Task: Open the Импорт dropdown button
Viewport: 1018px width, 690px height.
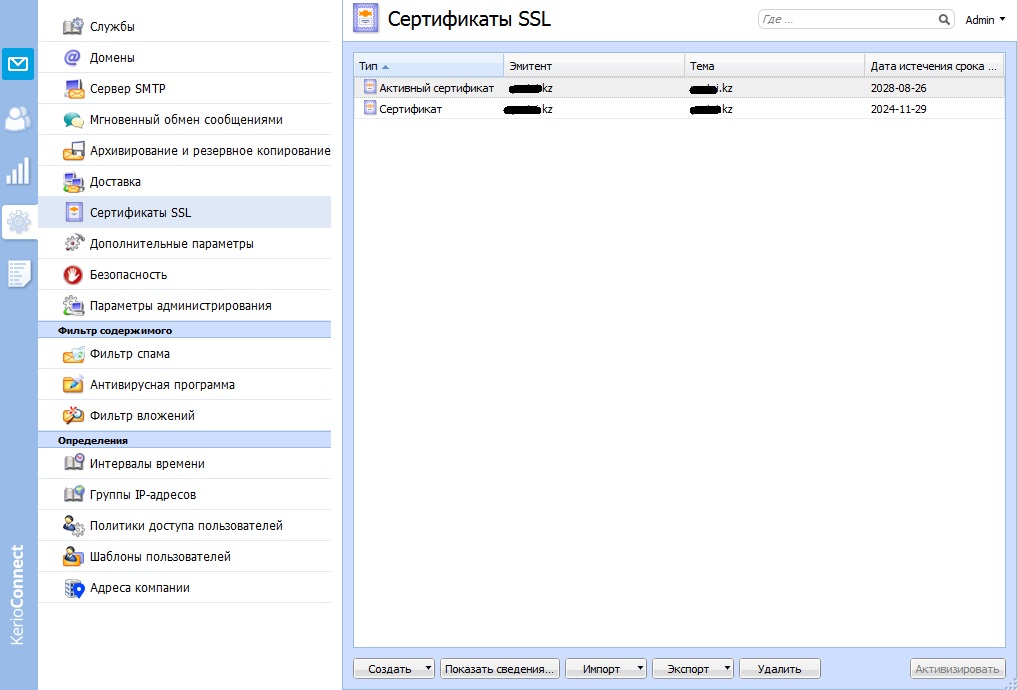Action: coord(605,669)
